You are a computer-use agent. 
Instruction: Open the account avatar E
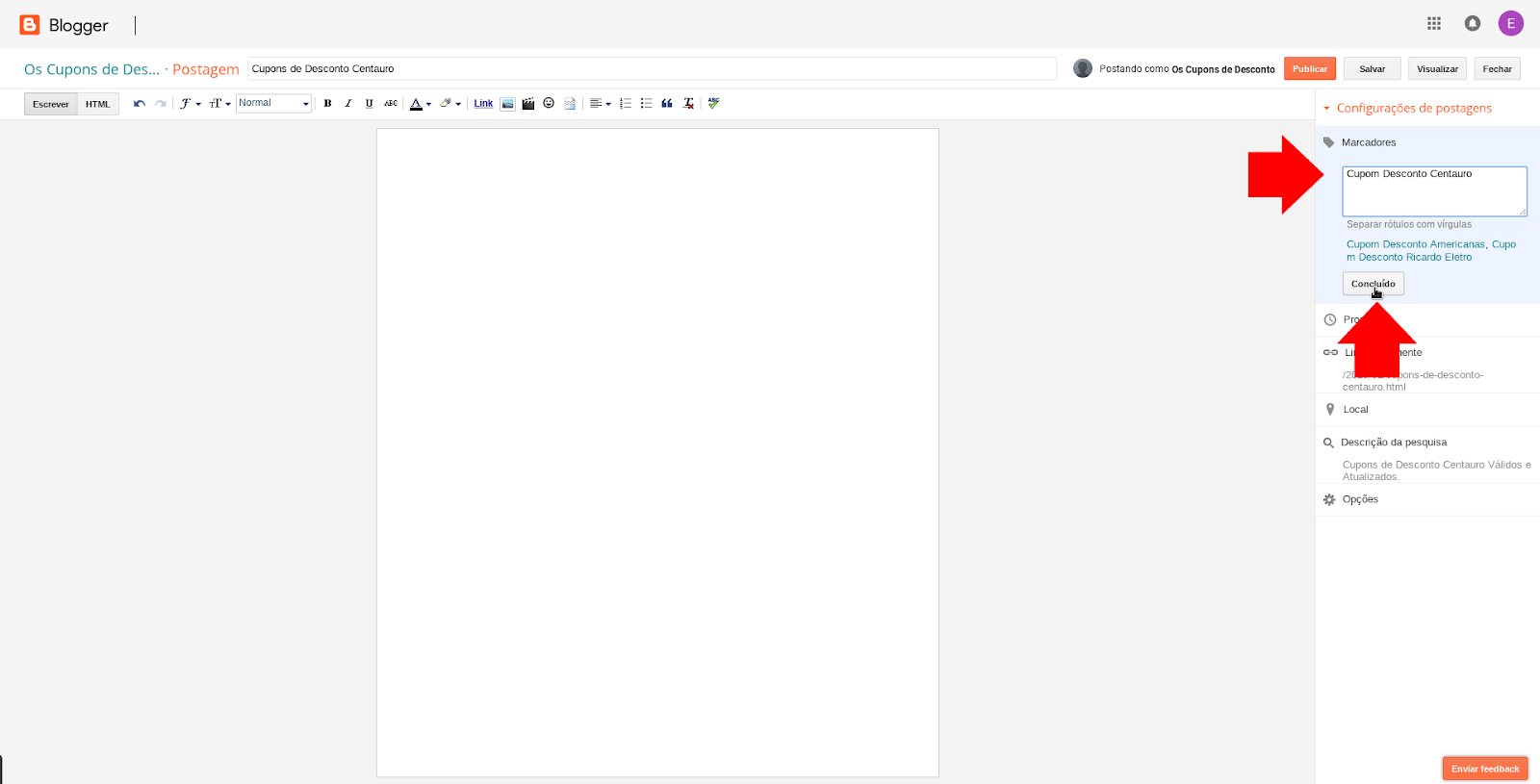coord(1511,23)
